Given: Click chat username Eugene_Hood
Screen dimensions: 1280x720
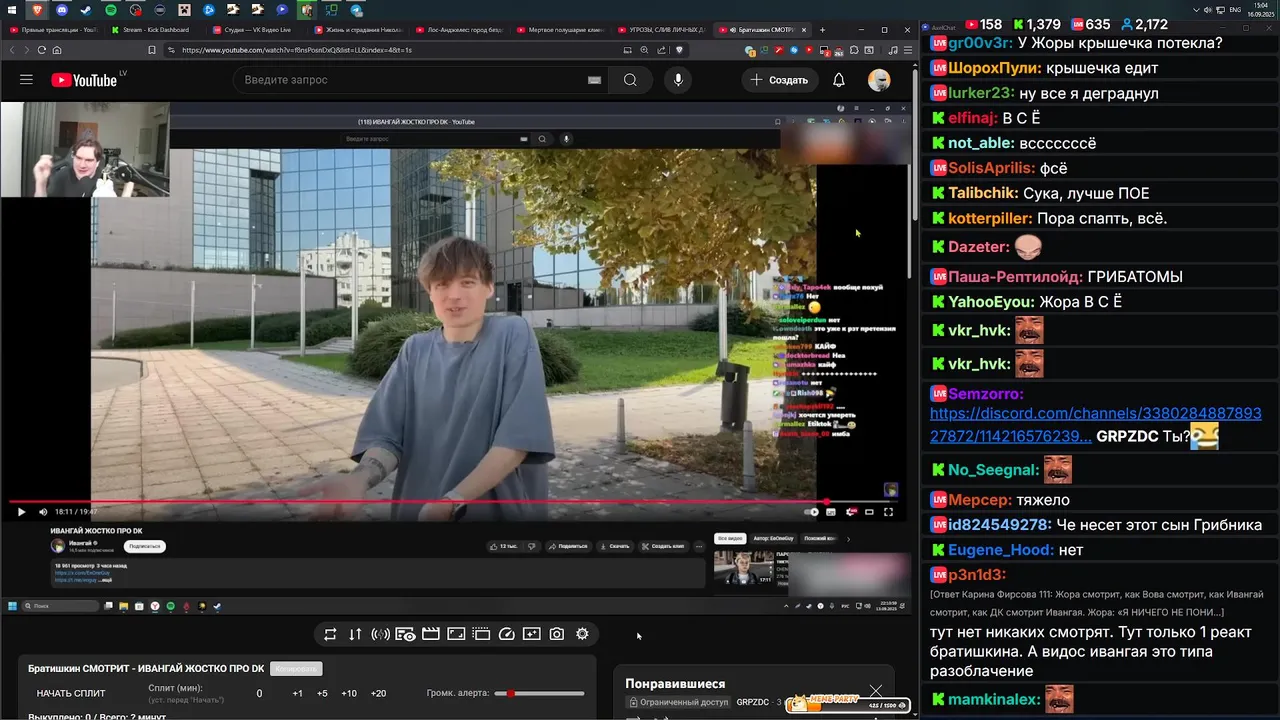Looking at the screenshot, I should click(x=1000, y=549).
